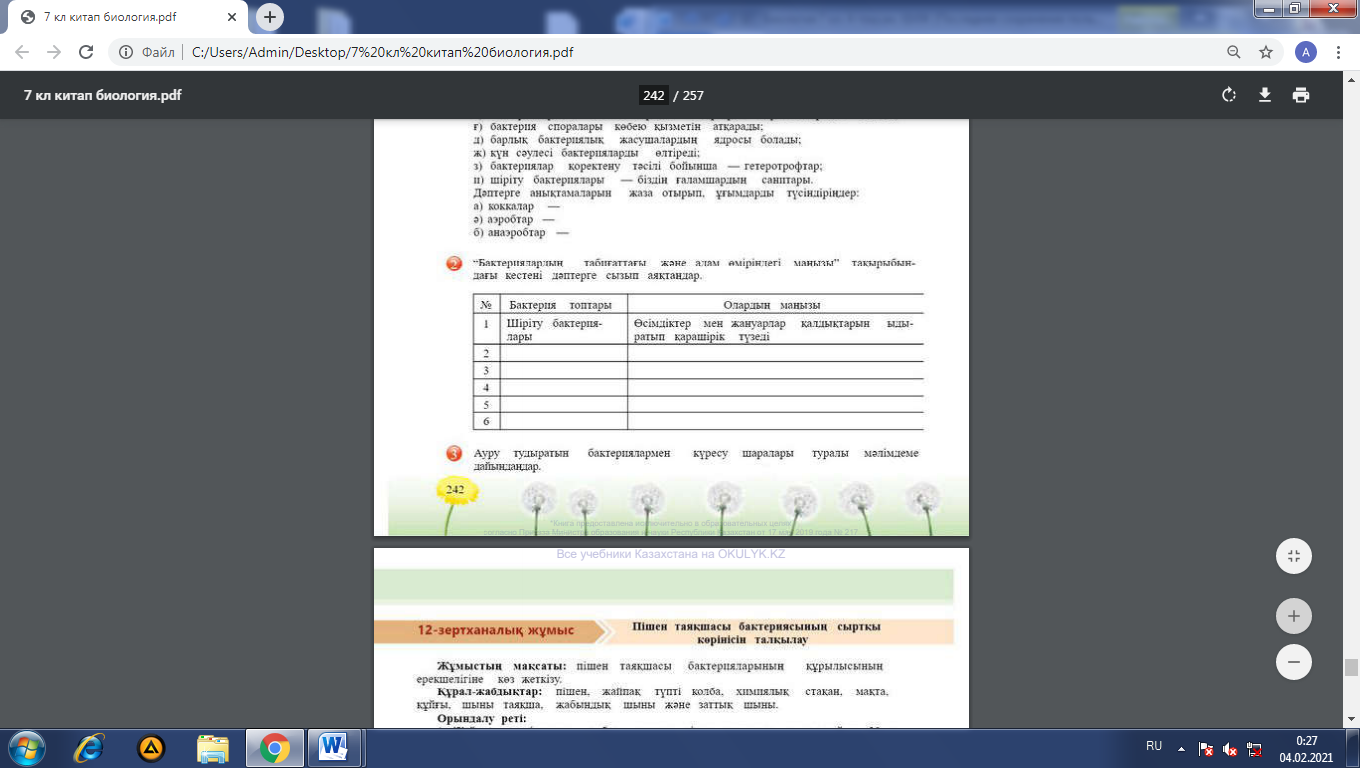
Task: Open a new browser tab
Action: [270, 17]
